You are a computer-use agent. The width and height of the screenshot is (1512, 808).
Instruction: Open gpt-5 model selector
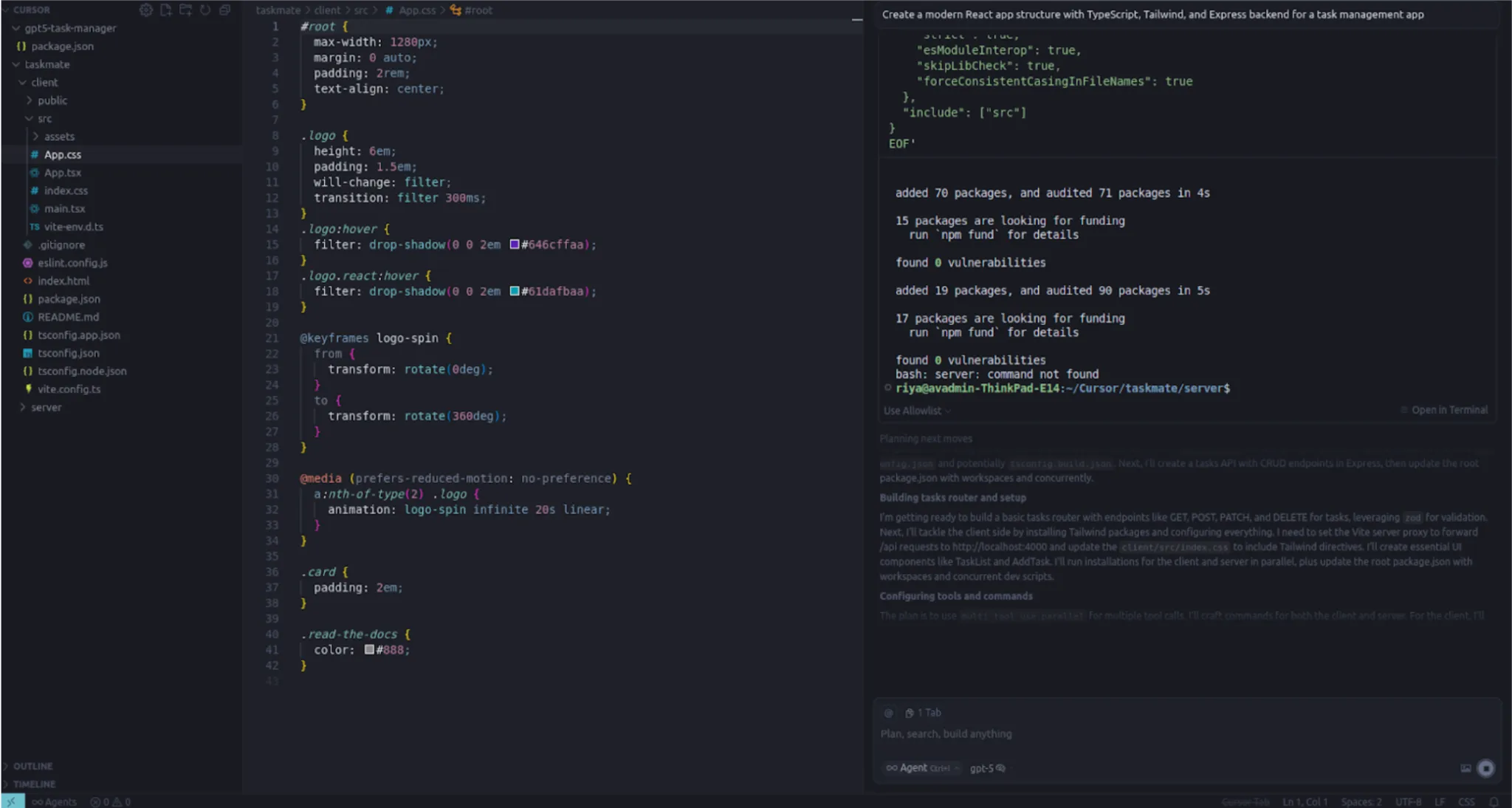click(x=987, y=768)
